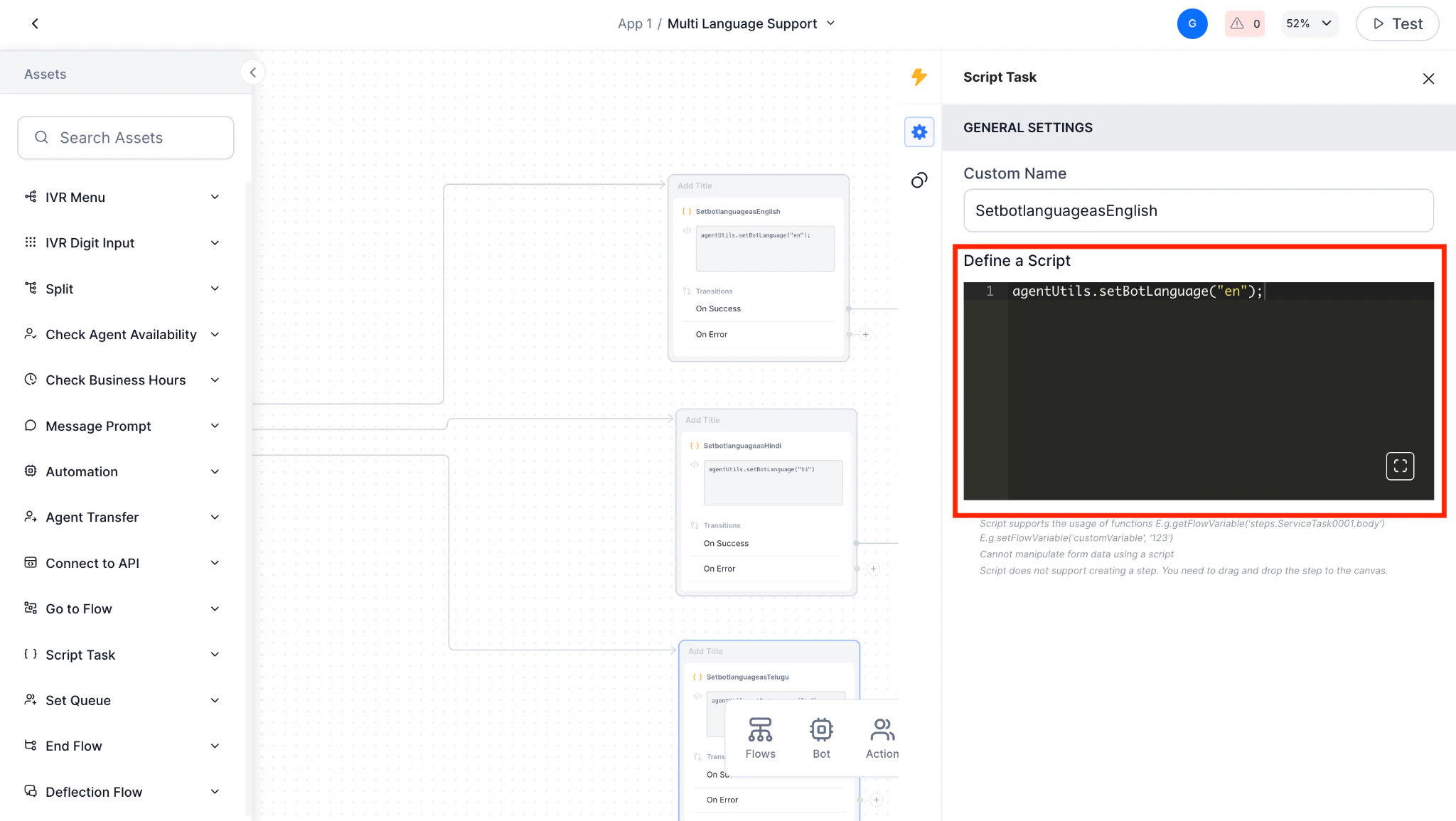The height and width of the screenshot is (821, 1456).
Task: Click the Test button
Action: pyautogui.click(x=1397, y=23)
